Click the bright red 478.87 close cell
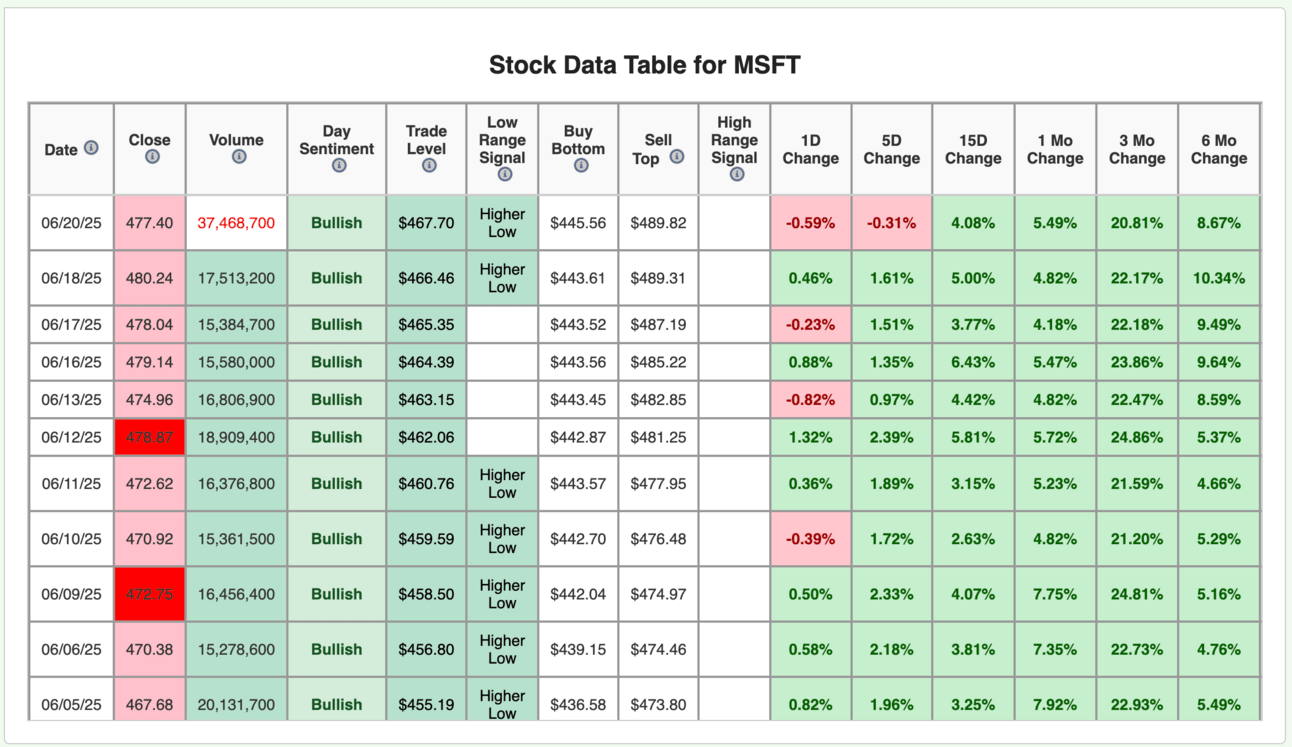The image size is (1292, 747). tap(150, 437)
